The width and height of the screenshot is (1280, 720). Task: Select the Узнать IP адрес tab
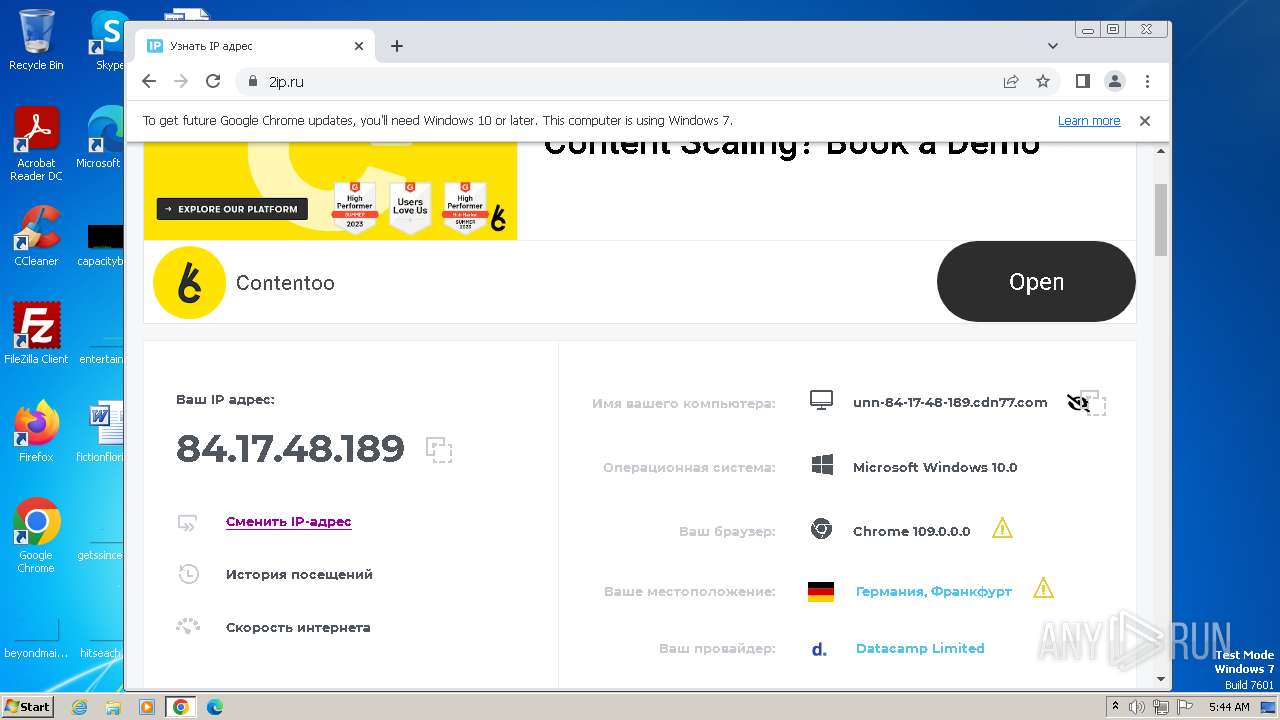(x=255, y=46)
